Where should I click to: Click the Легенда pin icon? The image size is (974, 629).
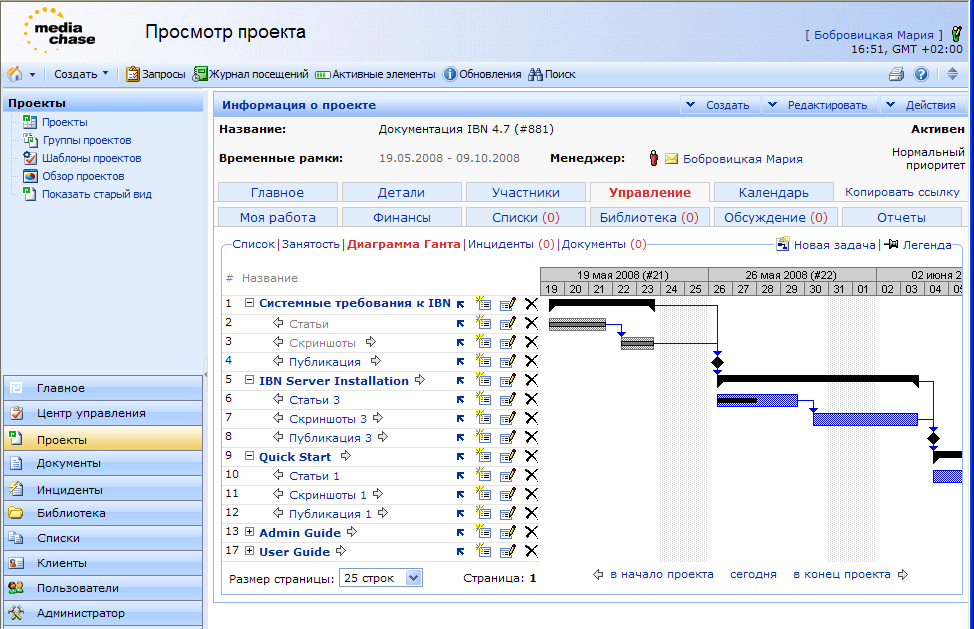point(891,244)
